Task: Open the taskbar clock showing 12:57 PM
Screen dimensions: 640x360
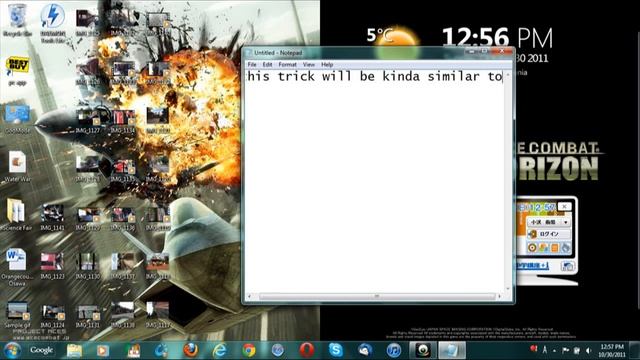Action: pos(611,350)
